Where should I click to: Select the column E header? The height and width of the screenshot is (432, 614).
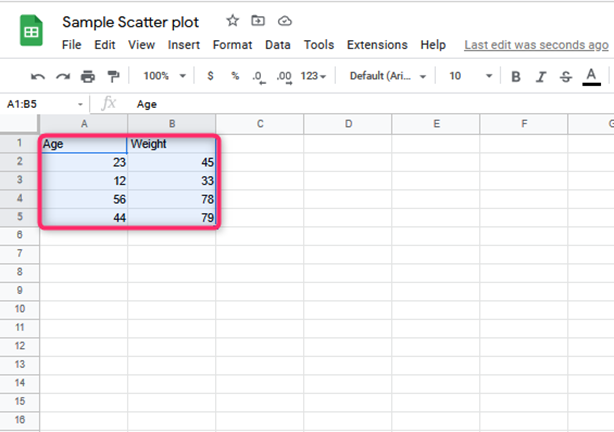436,124
